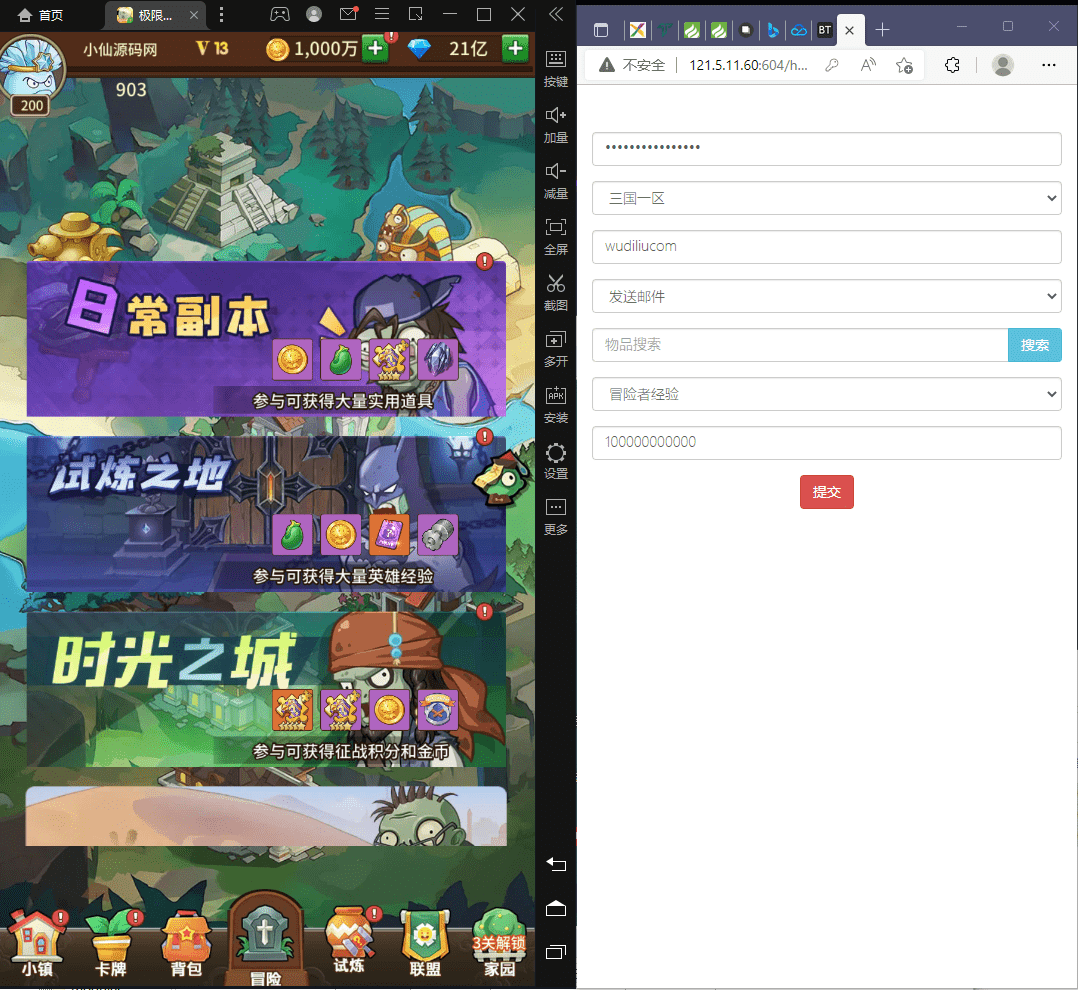Switch to the Bing browser tab
The height and width of the screenshot is (990, 1078).
click(x=773, y=30)
